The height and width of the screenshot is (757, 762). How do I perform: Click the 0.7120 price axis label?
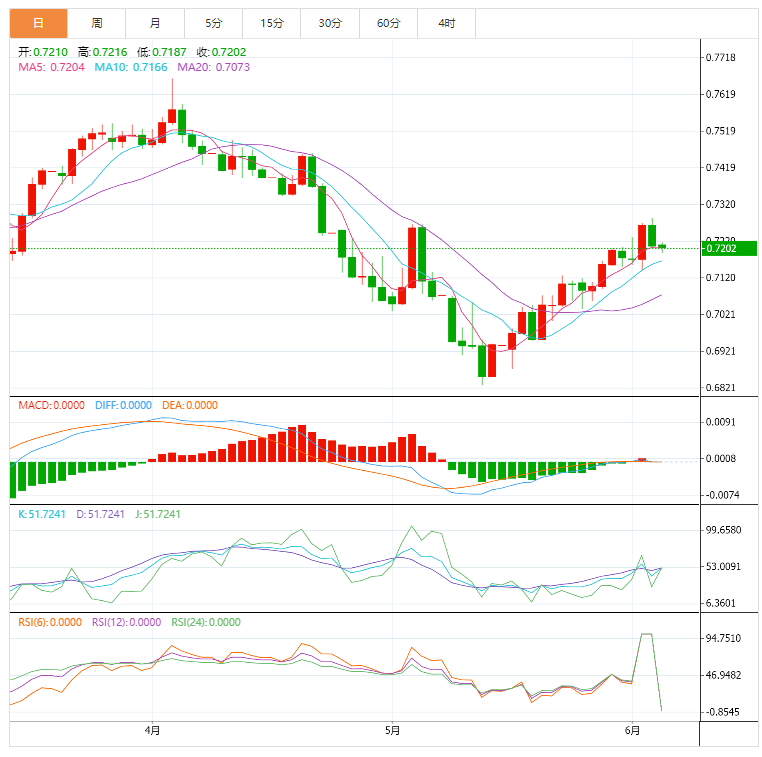[721, 277]
